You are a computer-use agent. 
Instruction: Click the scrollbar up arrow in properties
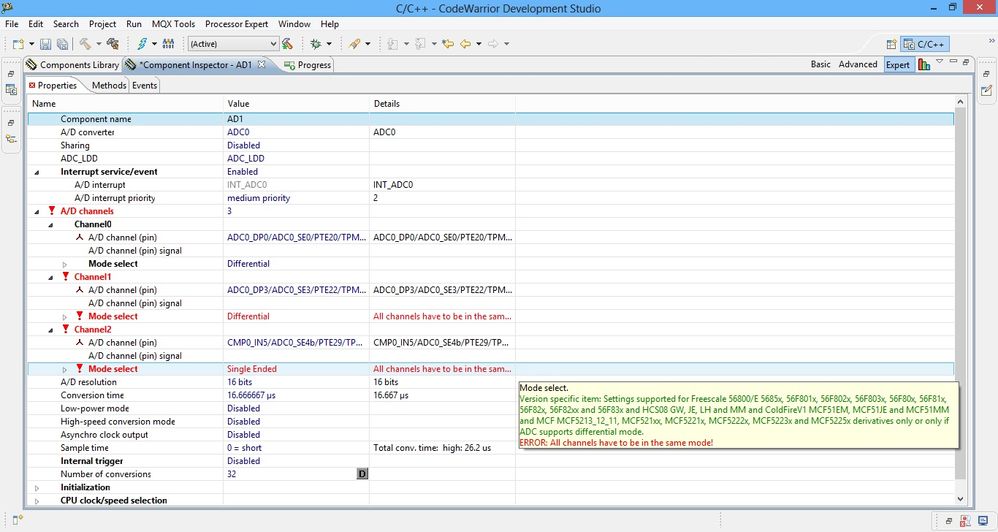(960, 102)
